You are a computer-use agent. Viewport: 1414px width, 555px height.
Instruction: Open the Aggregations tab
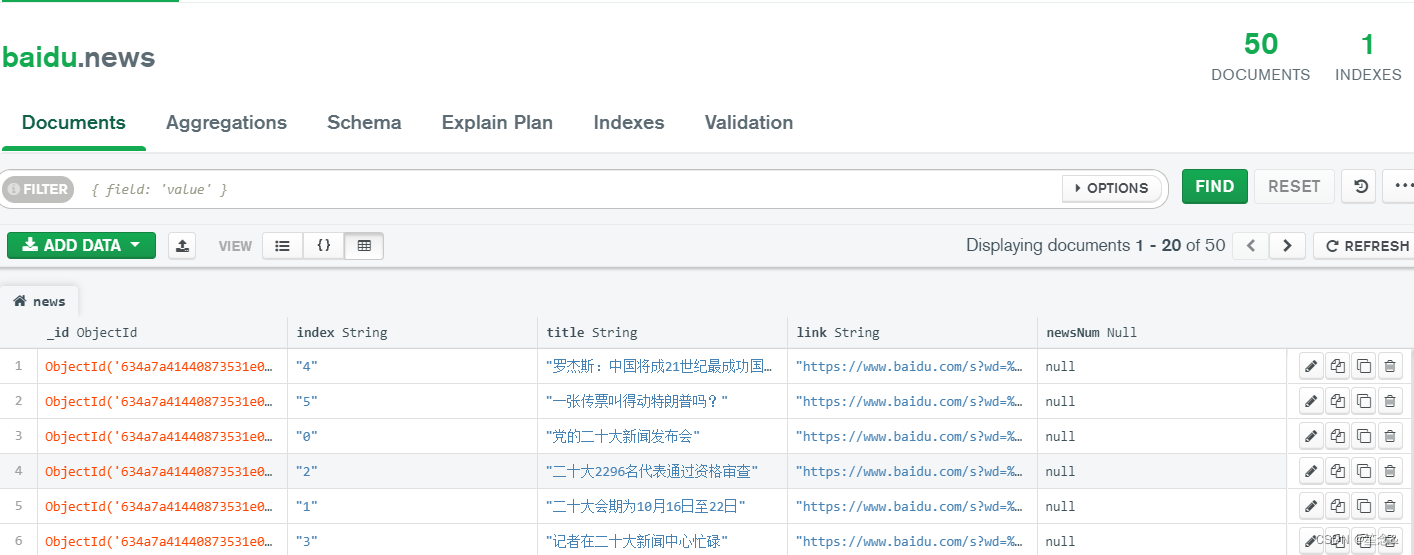226,123
